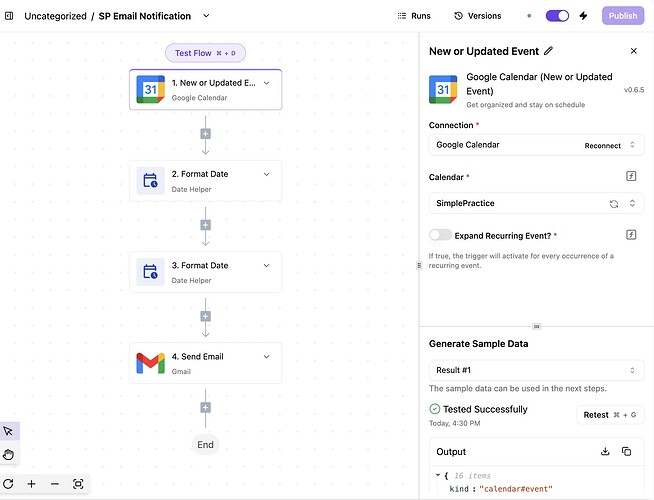Click the Retest button
Image resolution: width=654 pixels, height=500 pixels.
click(610, 415)
